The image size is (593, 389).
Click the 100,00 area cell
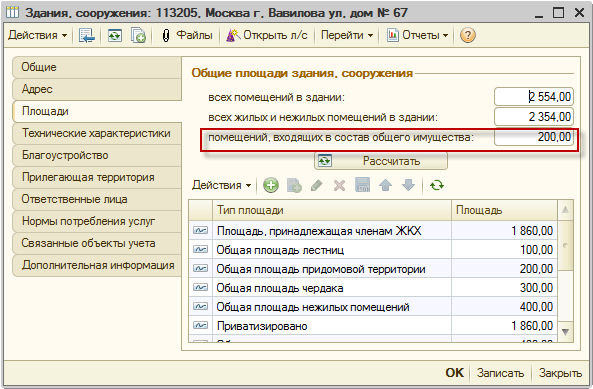(x=504, y=250)
